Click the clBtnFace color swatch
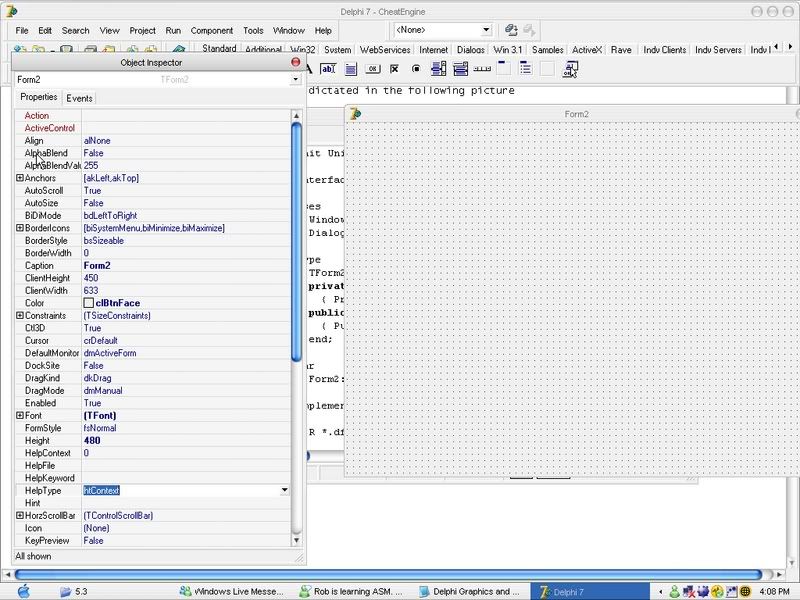 [x=89, y=303]
